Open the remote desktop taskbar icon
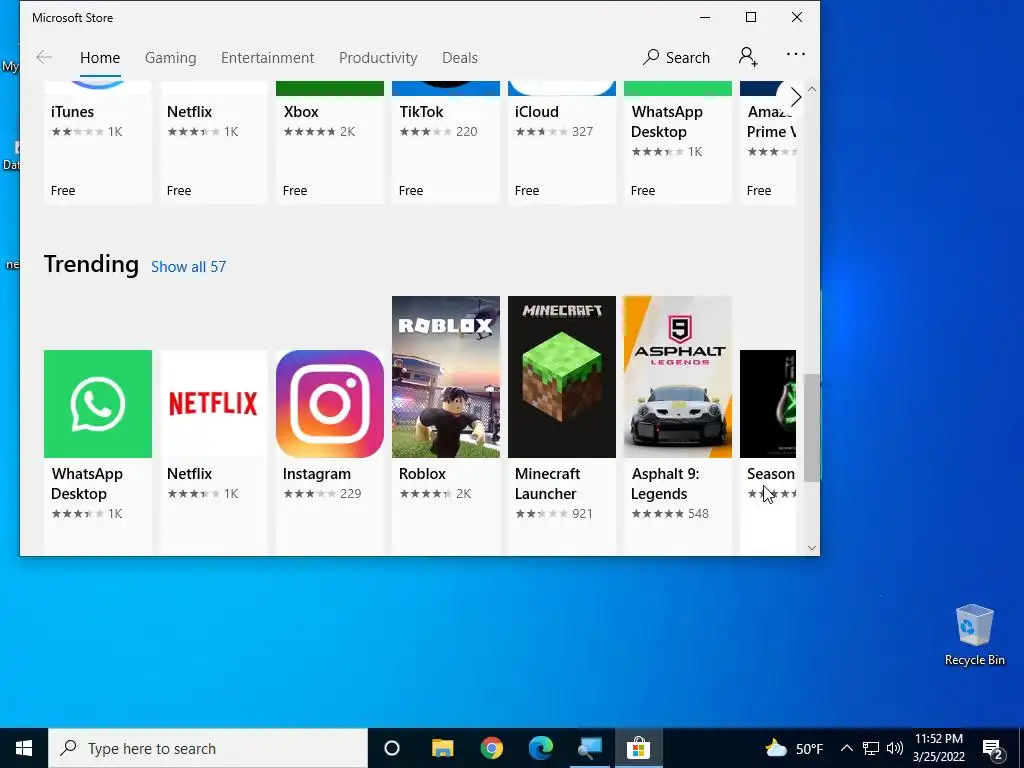The height and width of the screenshot is (768, 1024). tap(590, 748)
